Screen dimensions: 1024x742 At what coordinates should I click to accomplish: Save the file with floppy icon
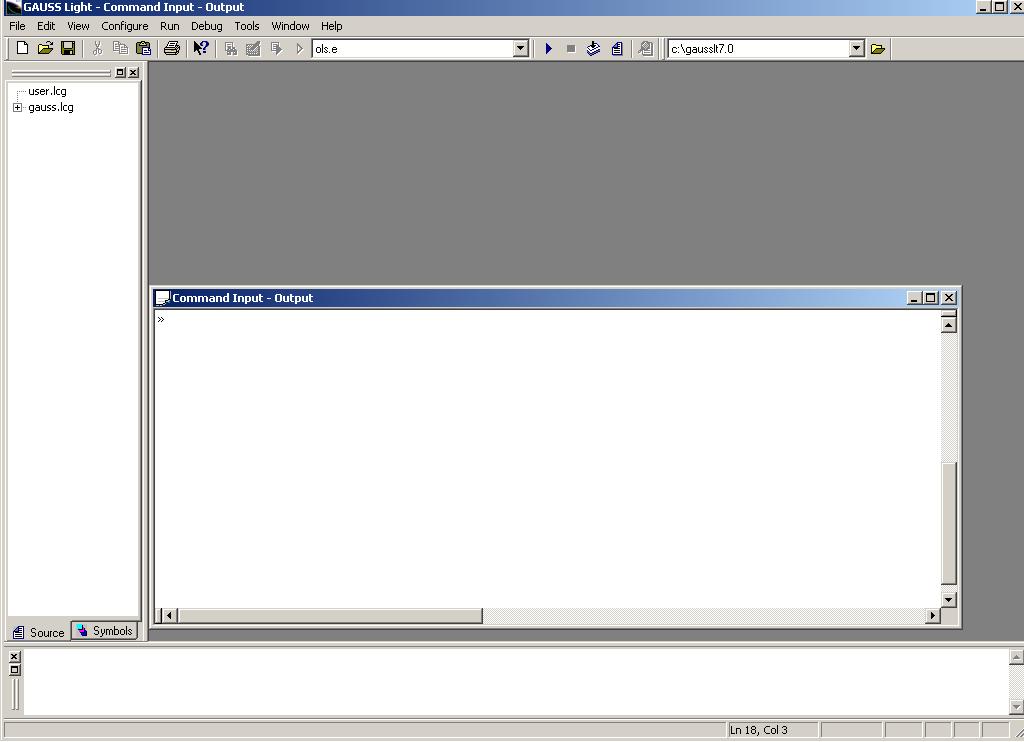point(68,48)
